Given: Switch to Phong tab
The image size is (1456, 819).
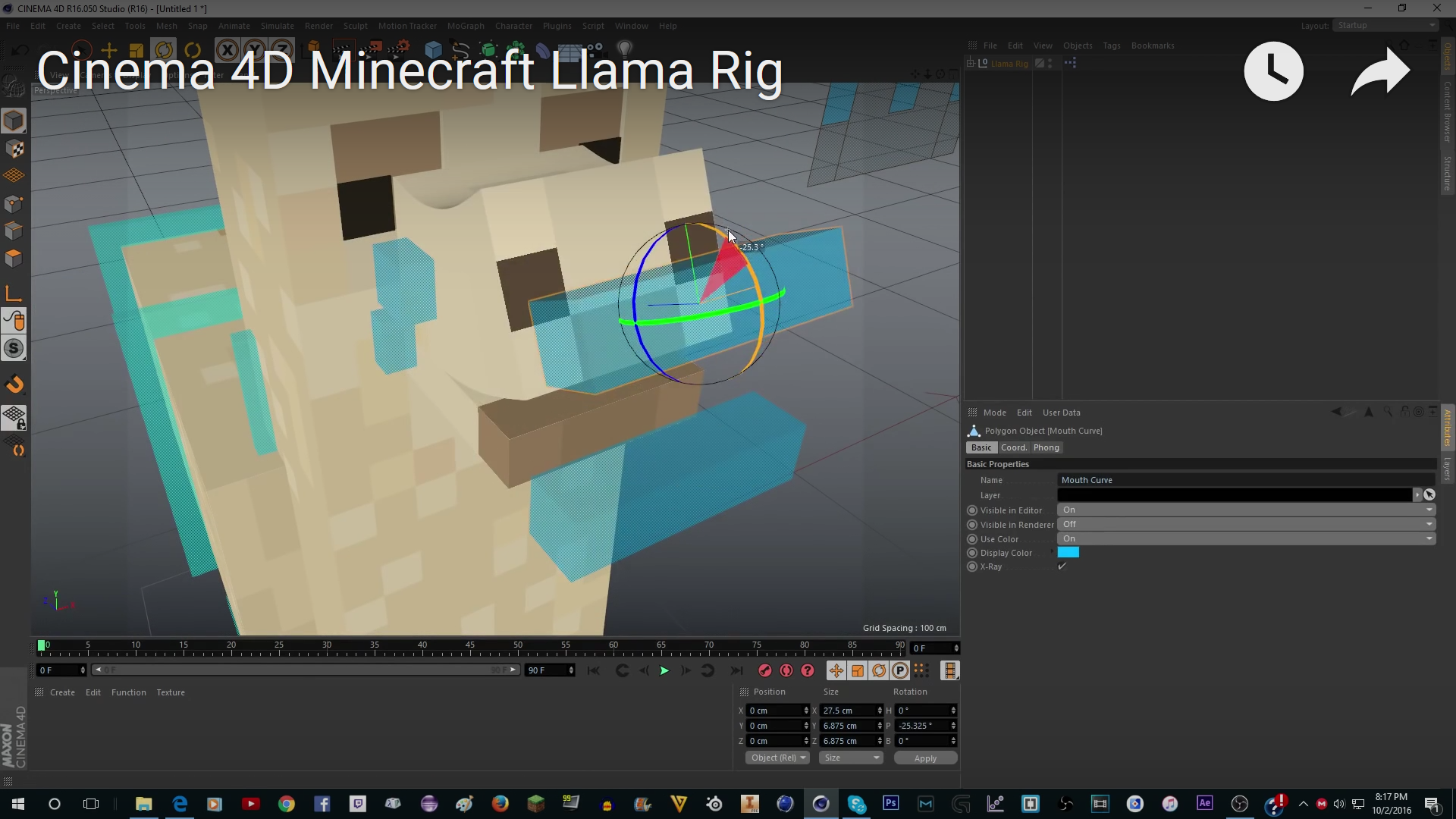Looking at the screenshot, I should pos(1046,447).
